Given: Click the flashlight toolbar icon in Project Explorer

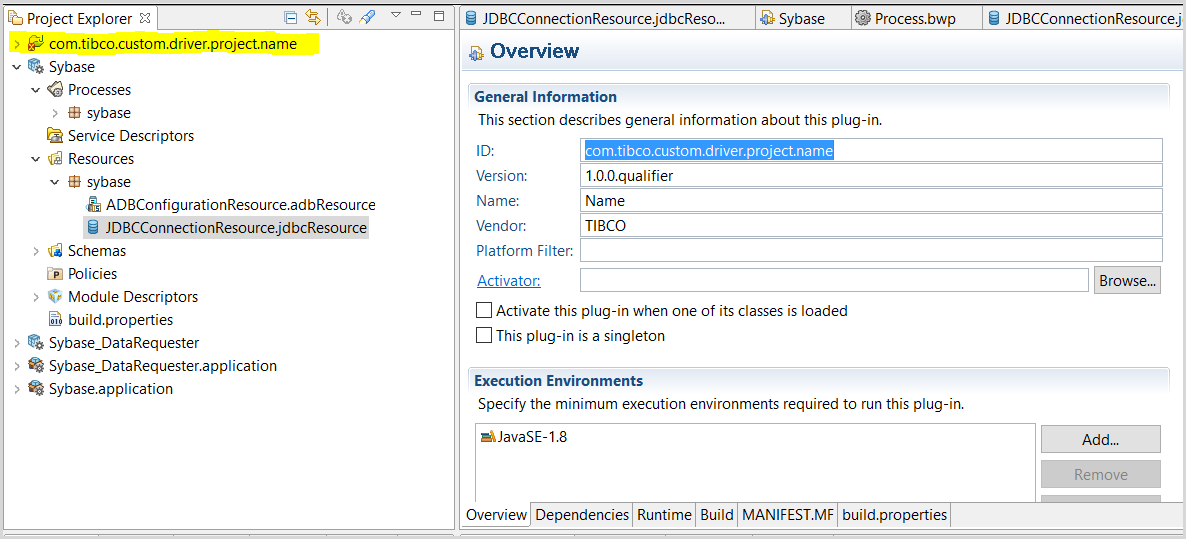Looking at the screenshot, I should coord(367,17).
